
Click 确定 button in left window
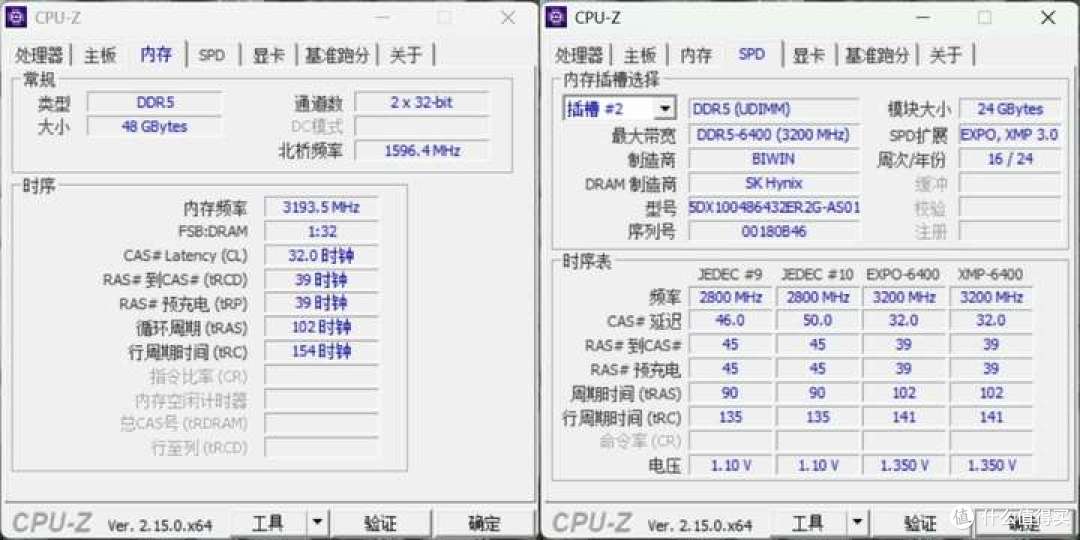click(x=485, y=523)
